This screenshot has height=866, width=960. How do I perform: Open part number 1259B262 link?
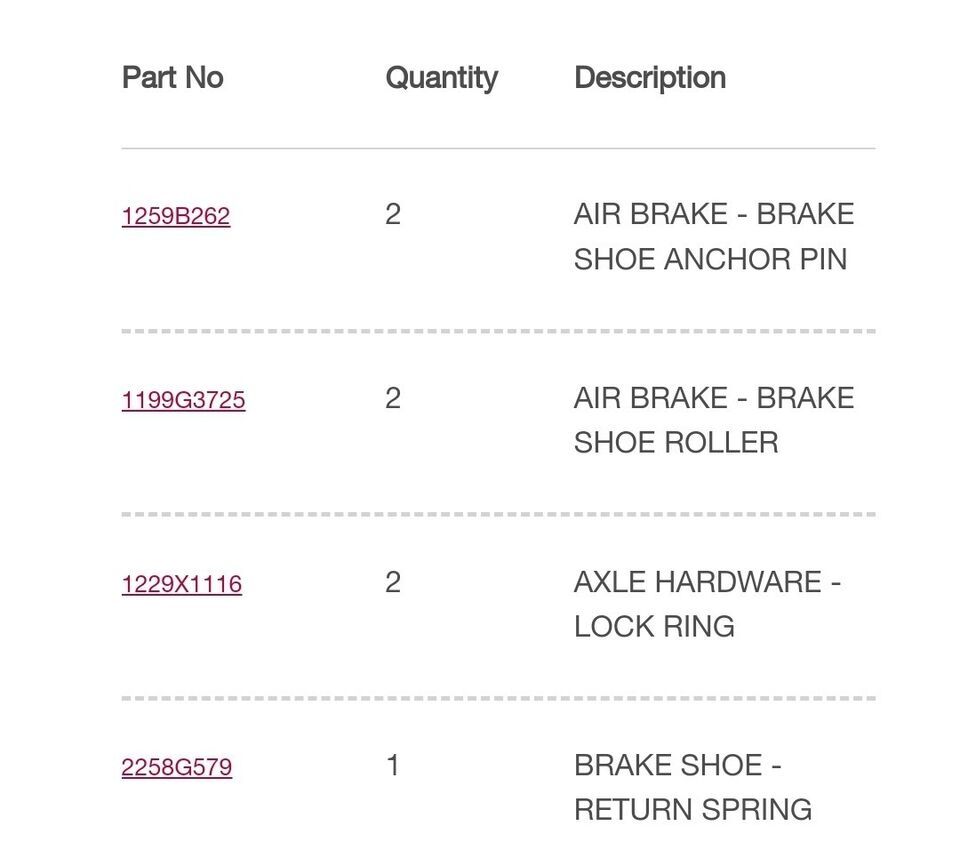click(176, 216)
